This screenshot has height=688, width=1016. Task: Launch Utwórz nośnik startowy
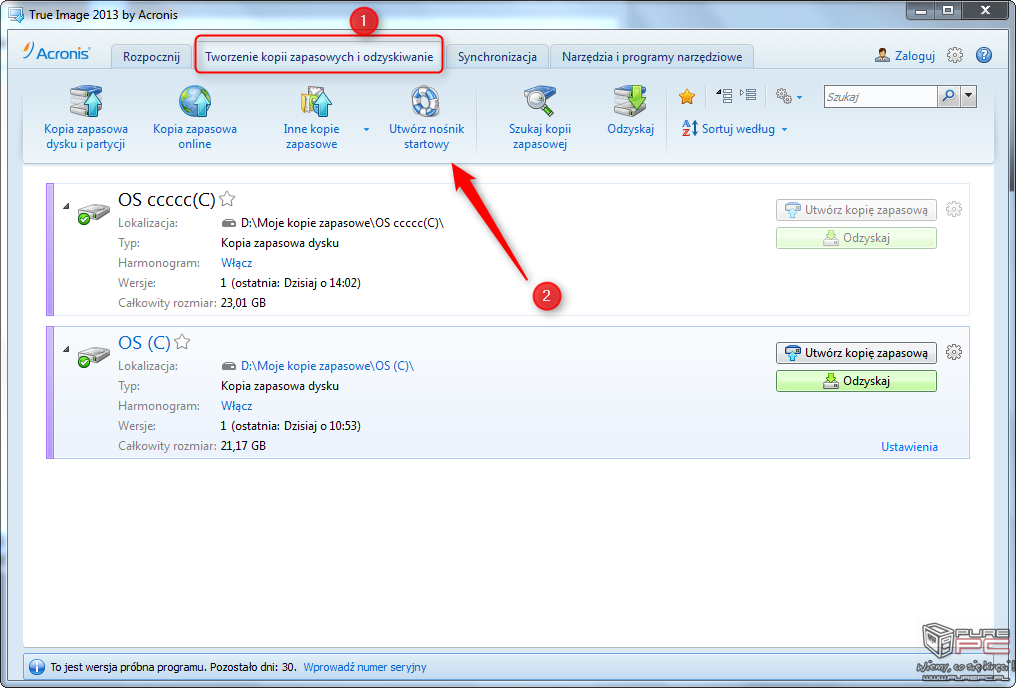click(x=426, y=117)
